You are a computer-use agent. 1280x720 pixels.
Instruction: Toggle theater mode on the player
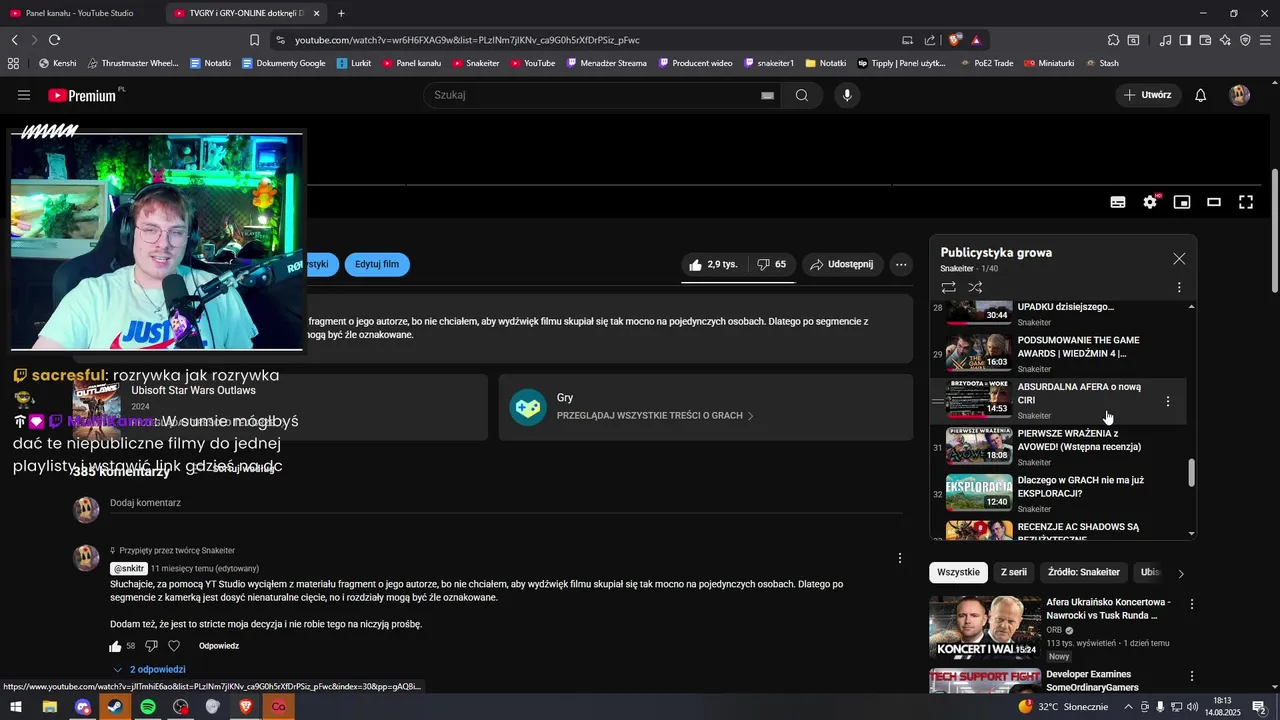(1214, 202)
